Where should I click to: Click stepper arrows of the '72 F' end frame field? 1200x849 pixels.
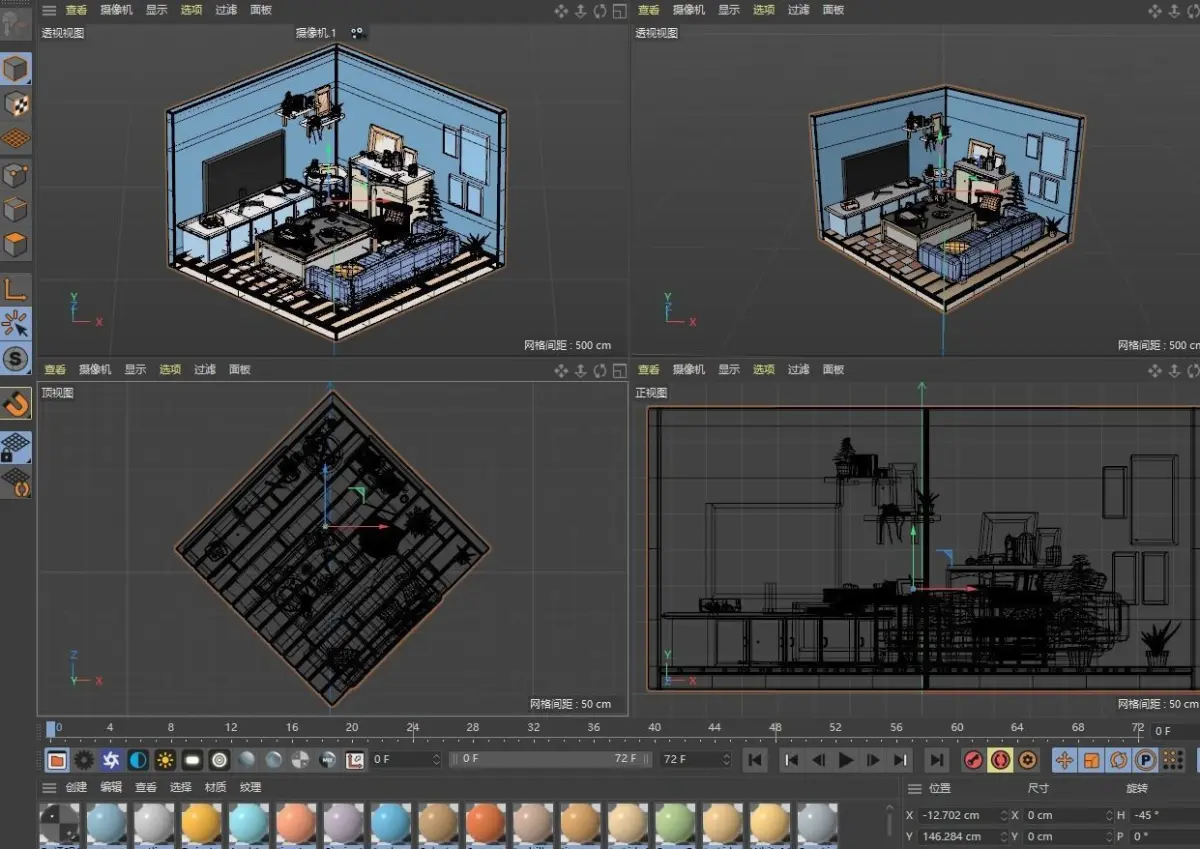(x=727, y=760)
